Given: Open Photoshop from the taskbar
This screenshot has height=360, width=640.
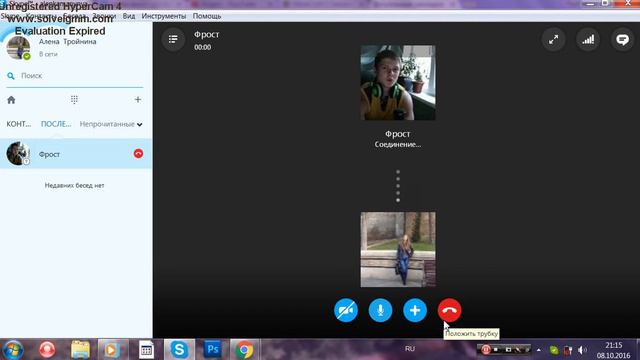Looking at the screenshot, I should 212,350.
